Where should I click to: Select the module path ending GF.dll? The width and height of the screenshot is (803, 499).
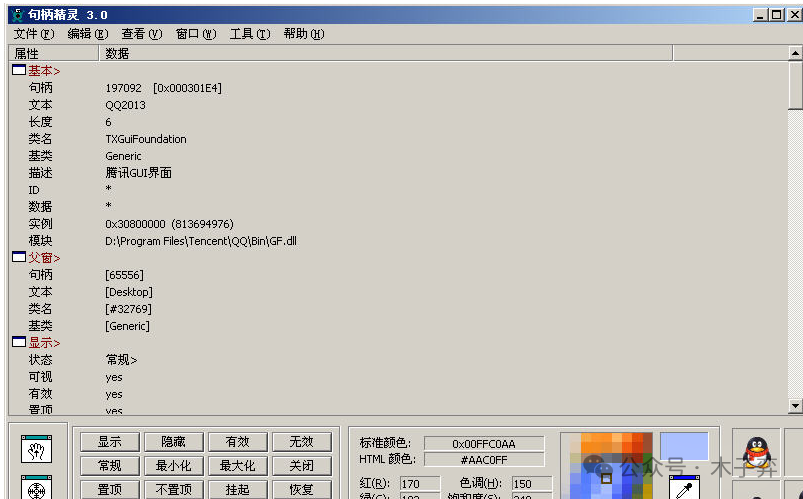click(201, 241)
